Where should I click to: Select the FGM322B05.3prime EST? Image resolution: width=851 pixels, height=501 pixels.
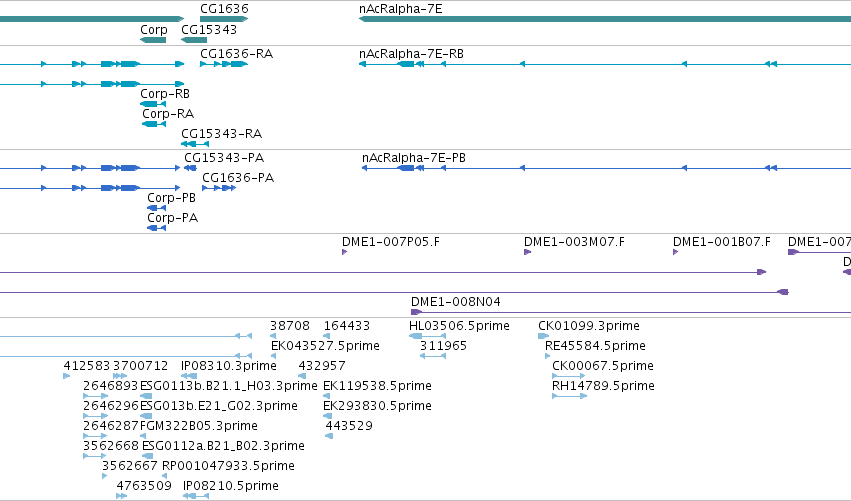(143, 436)
